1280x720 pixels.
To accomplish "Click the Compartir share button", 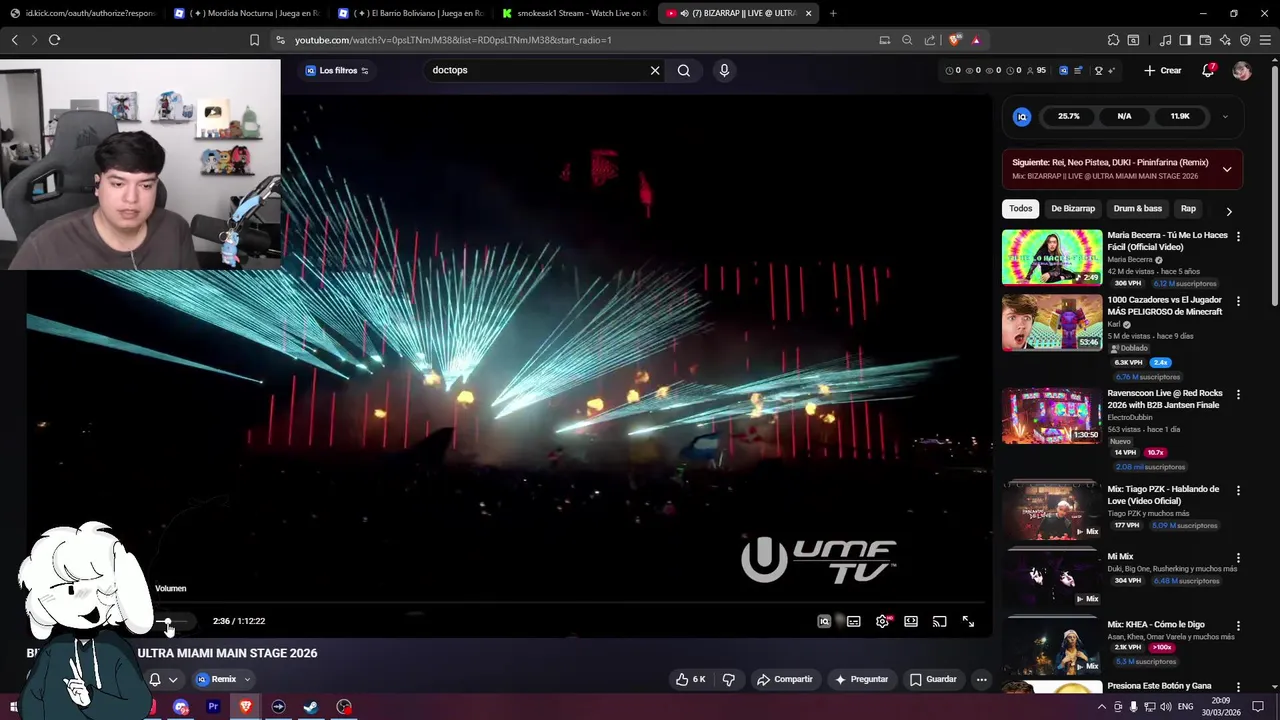I will (x=784, y=679).
